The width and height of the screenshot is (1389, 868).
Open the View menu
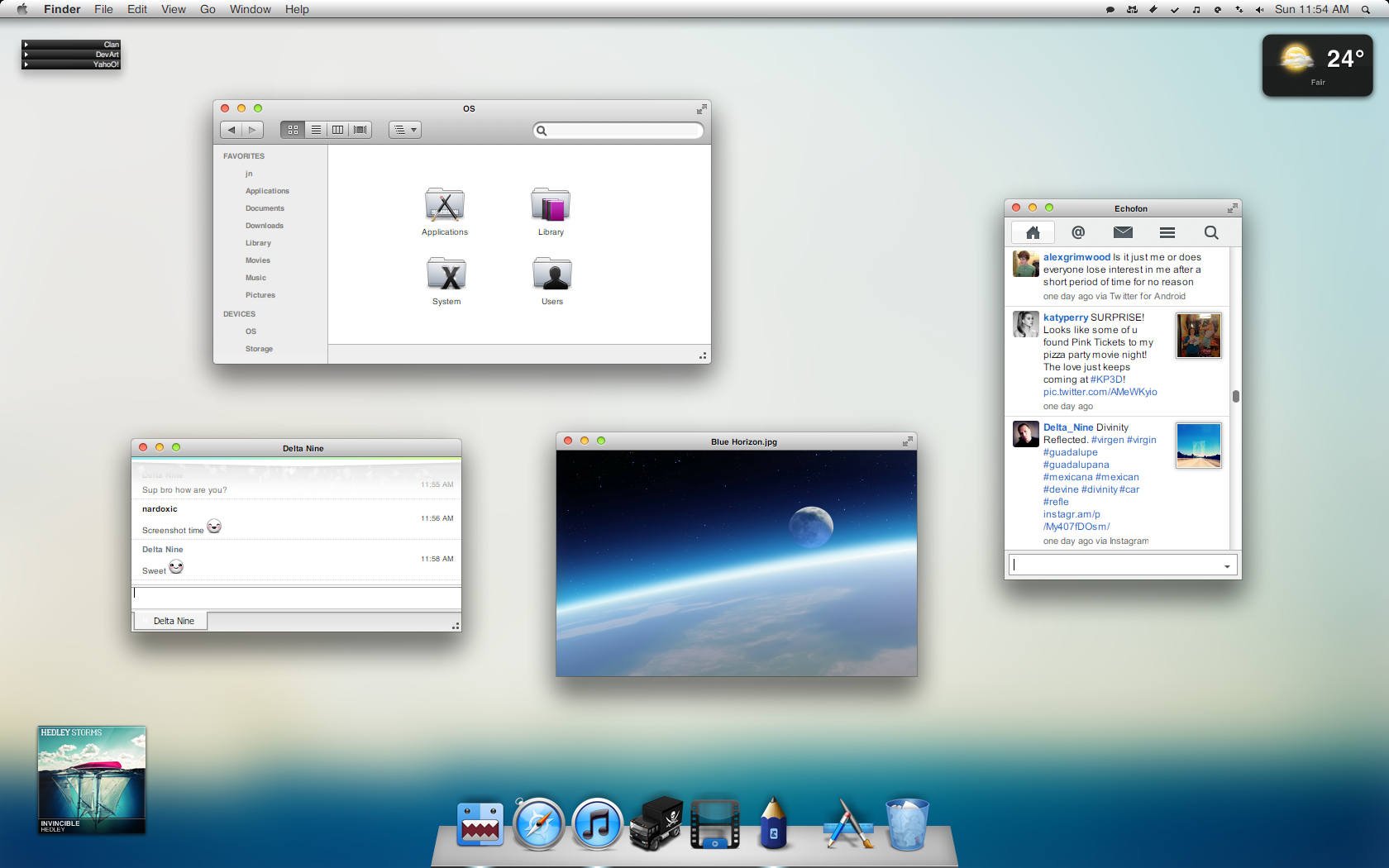(x=174, y=9)
